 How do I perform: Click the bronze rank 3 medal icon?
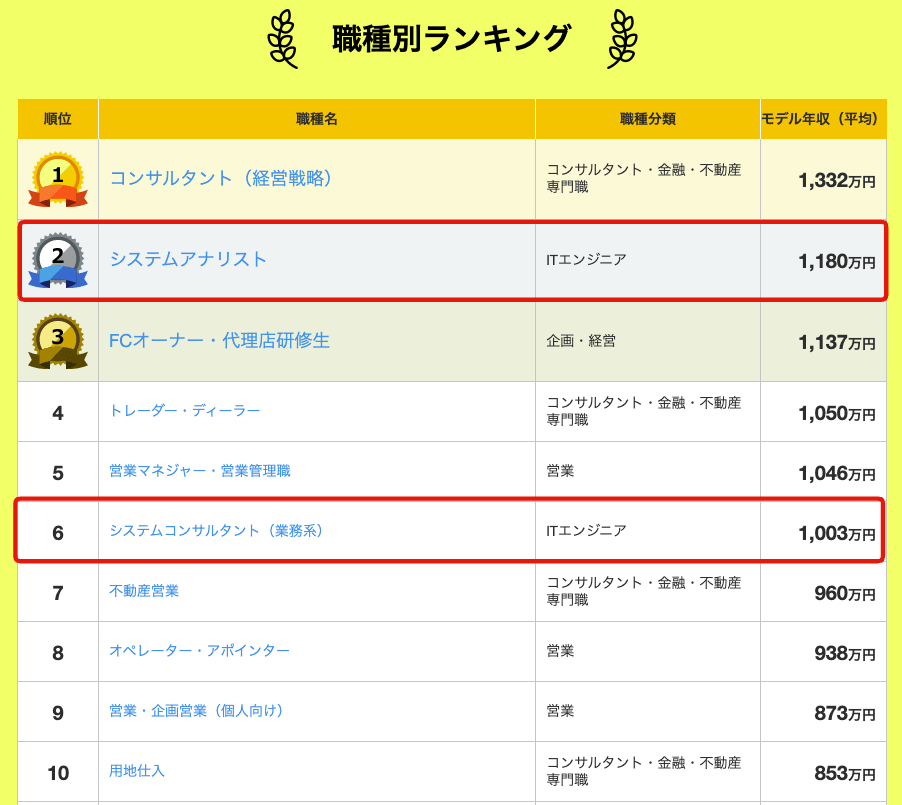58,341
